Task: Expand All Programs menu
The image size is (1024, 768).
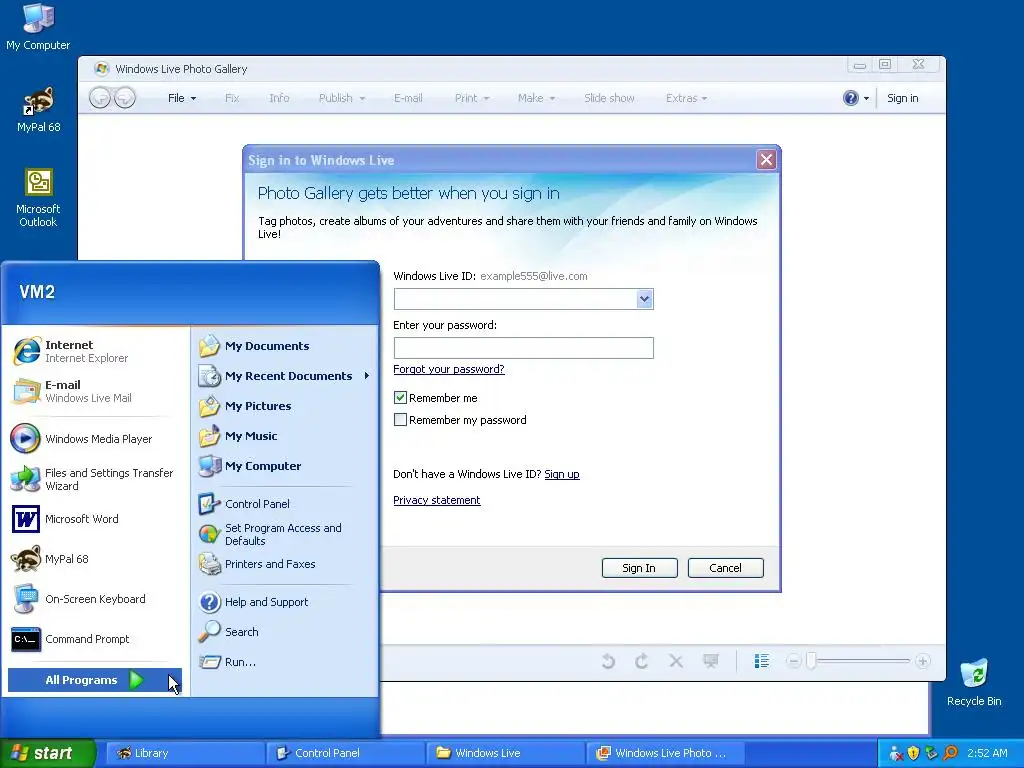Action: [x=95, y=680]
